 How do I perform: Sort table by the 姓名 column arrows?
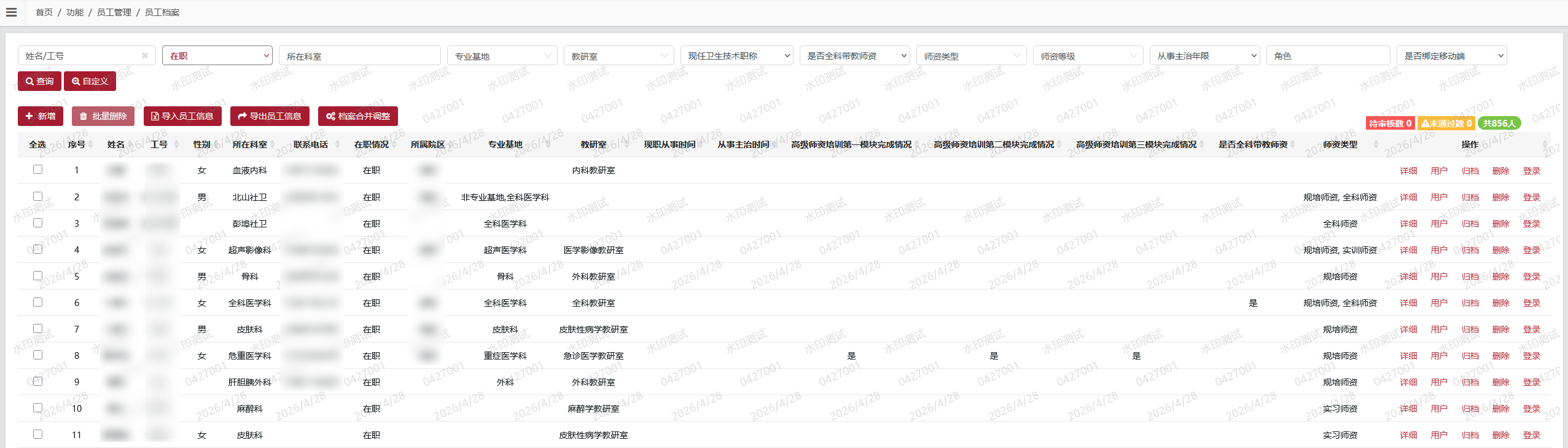130,145
